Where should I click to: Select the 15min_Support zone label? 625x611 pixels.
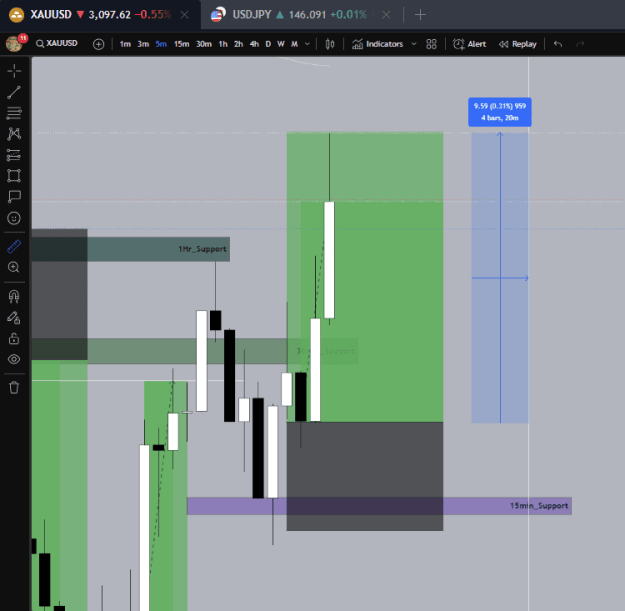539,506
